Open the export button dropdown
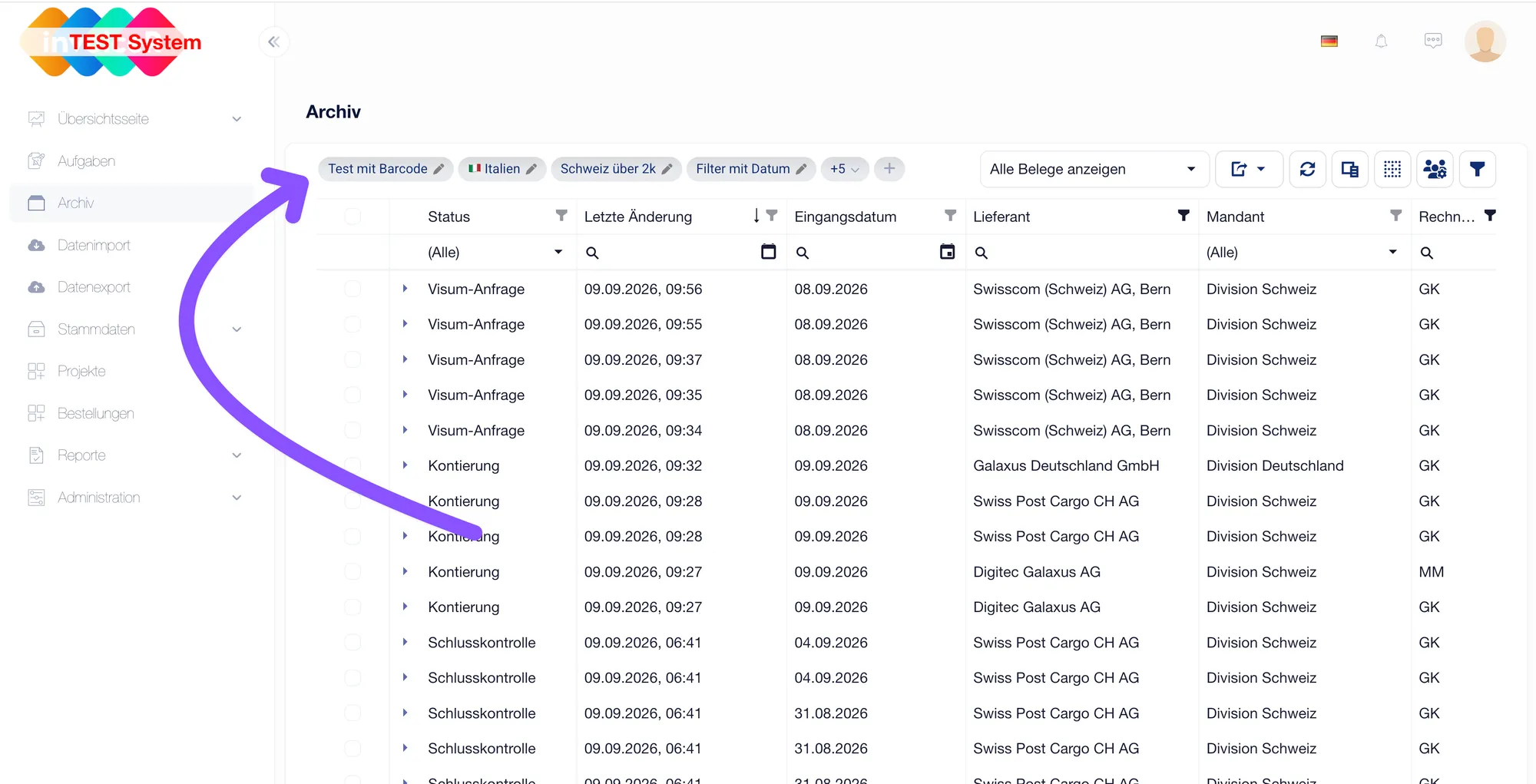 (1249, 169)
